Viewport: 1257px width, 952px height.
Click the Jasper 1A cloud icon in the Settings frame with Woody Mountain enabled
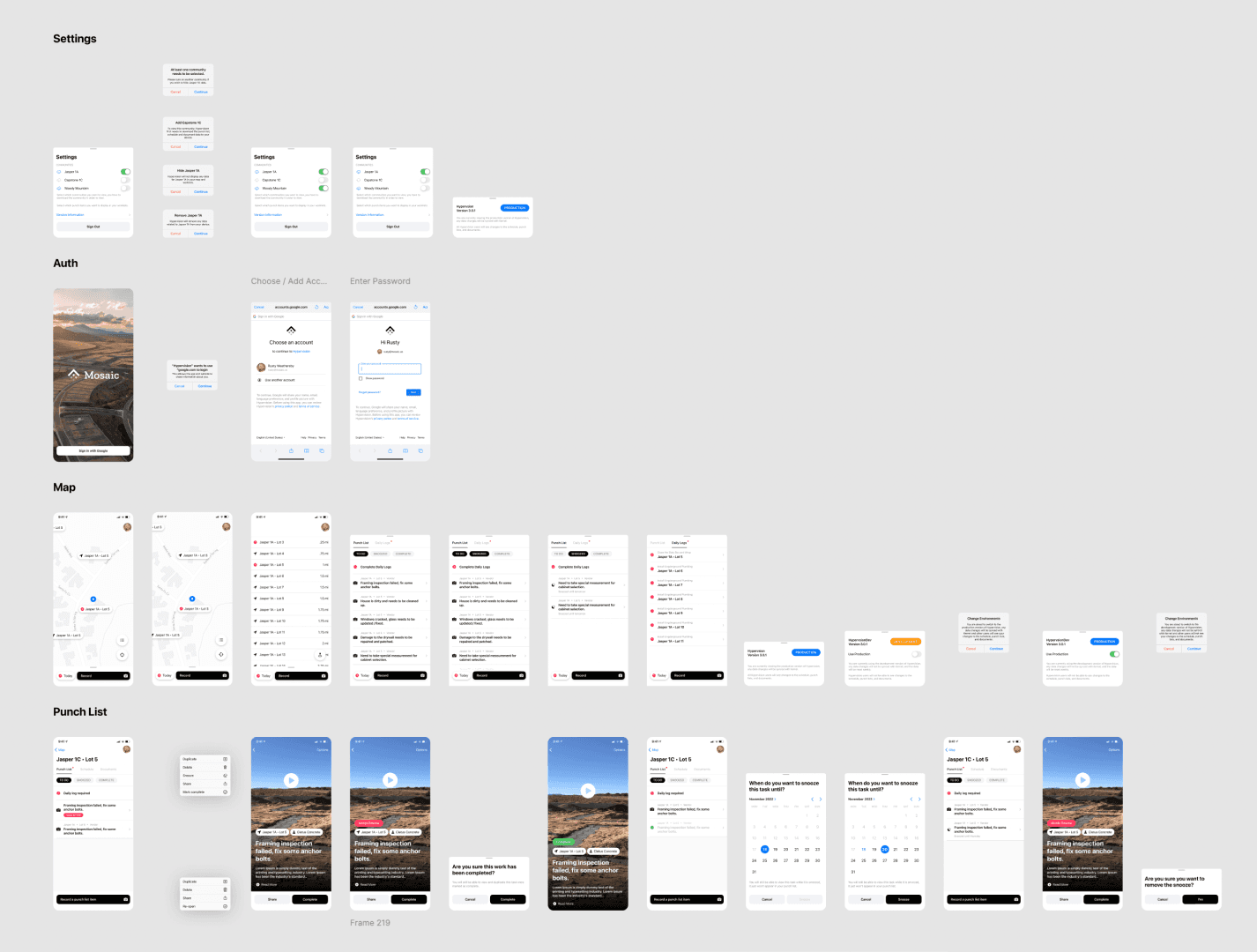click(x=257, y=172)
